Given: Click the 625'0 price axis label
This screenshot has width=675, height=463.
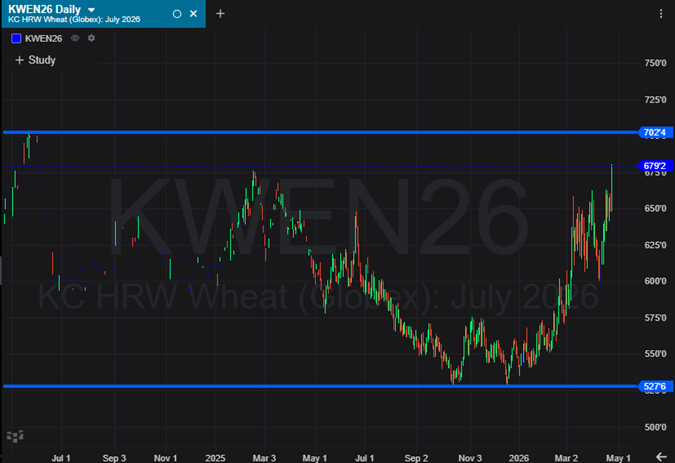Looking at the screenshot, I should pyautogui.click(x=655, y=245).
